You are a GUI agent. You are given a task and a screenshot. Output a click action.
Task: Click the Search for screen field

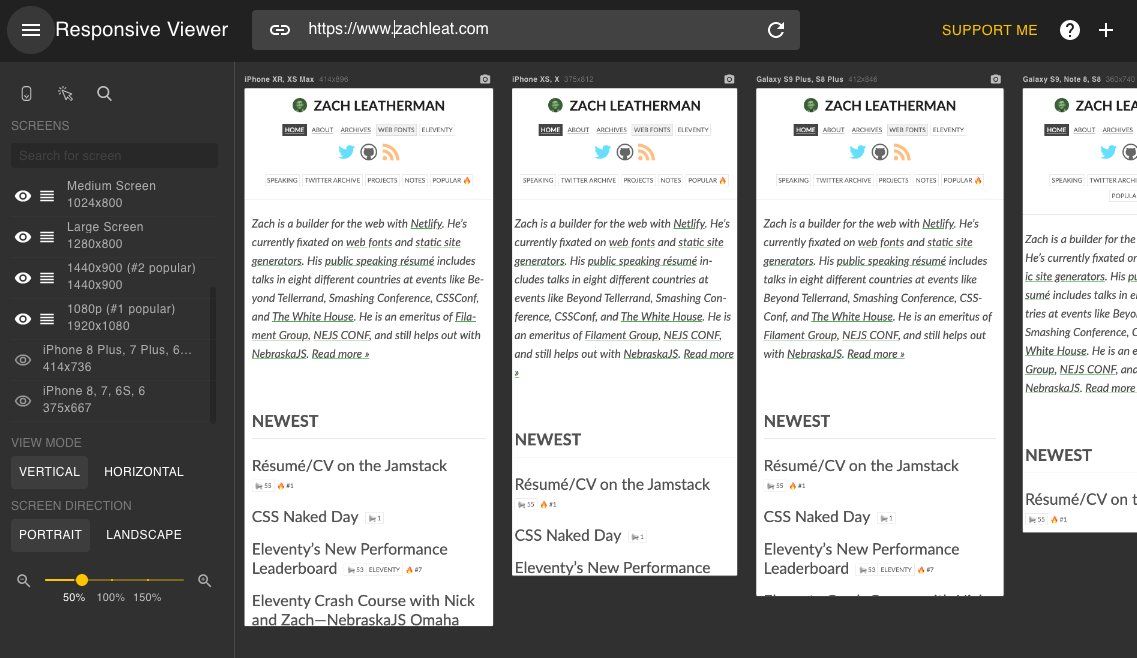coord(114,155)
